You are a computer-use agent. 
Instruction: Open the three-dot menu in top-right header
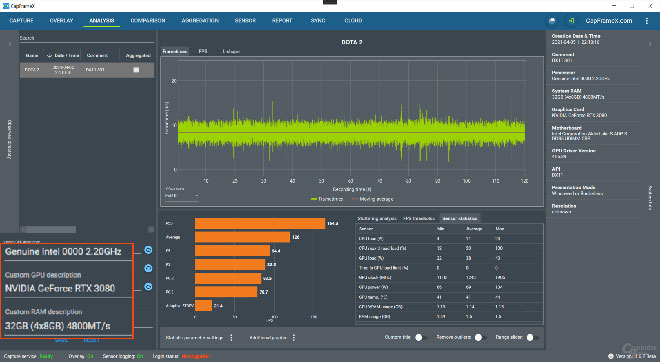(x=647, y=21)
